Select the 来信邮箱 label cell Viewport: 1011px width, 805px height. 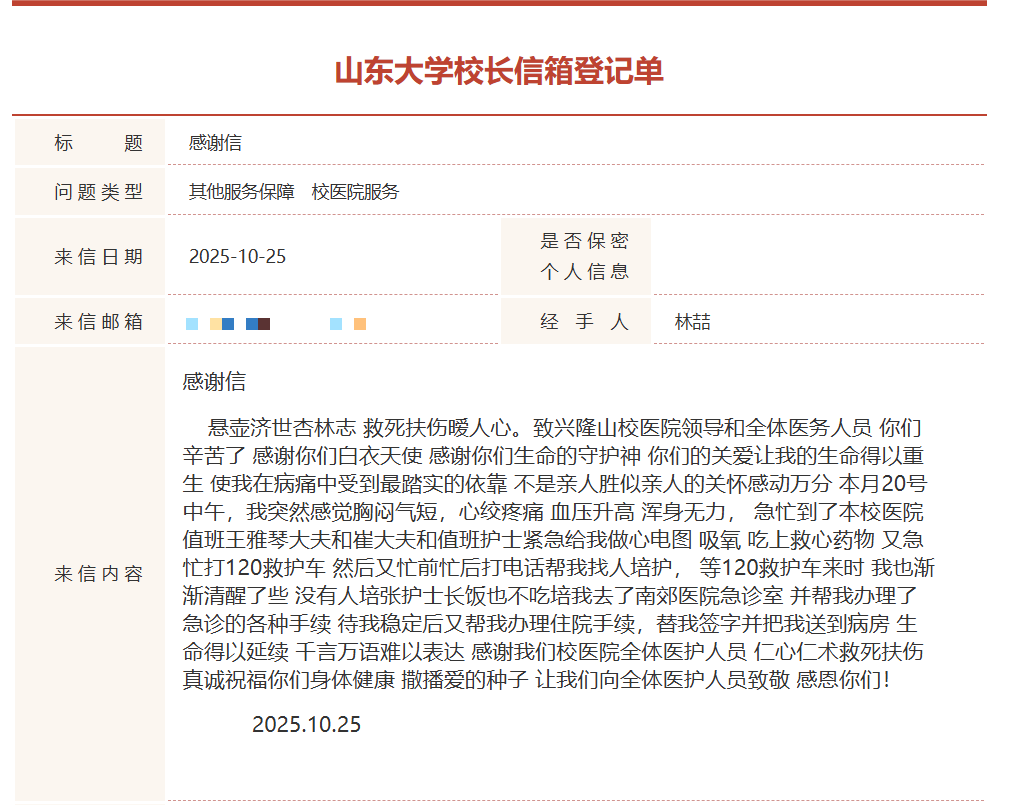[98, 322]
